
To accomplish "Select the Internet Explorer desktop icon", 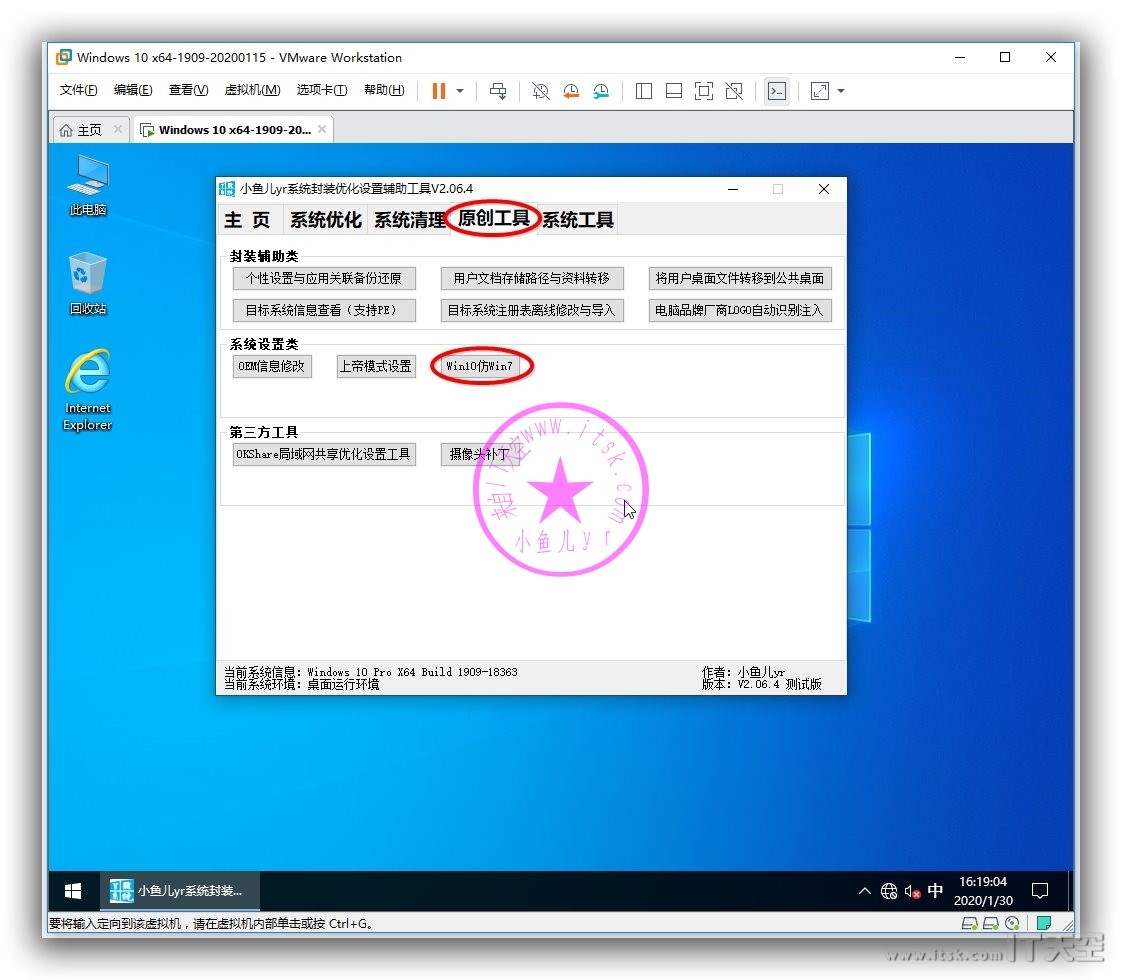I will click(x=87, y=391).
